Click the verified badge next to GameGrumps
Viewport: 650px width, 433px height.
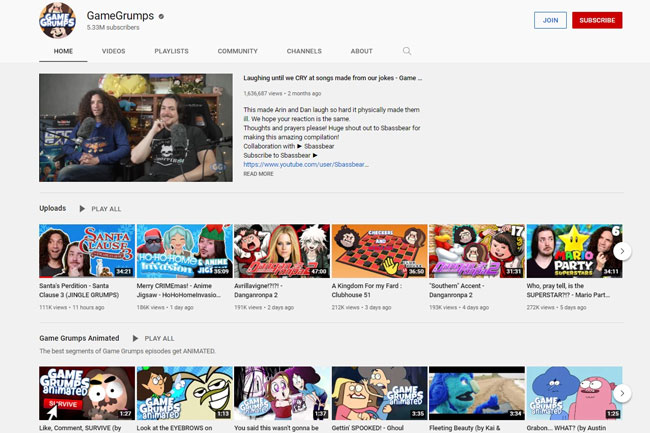(x=161, y=17)
